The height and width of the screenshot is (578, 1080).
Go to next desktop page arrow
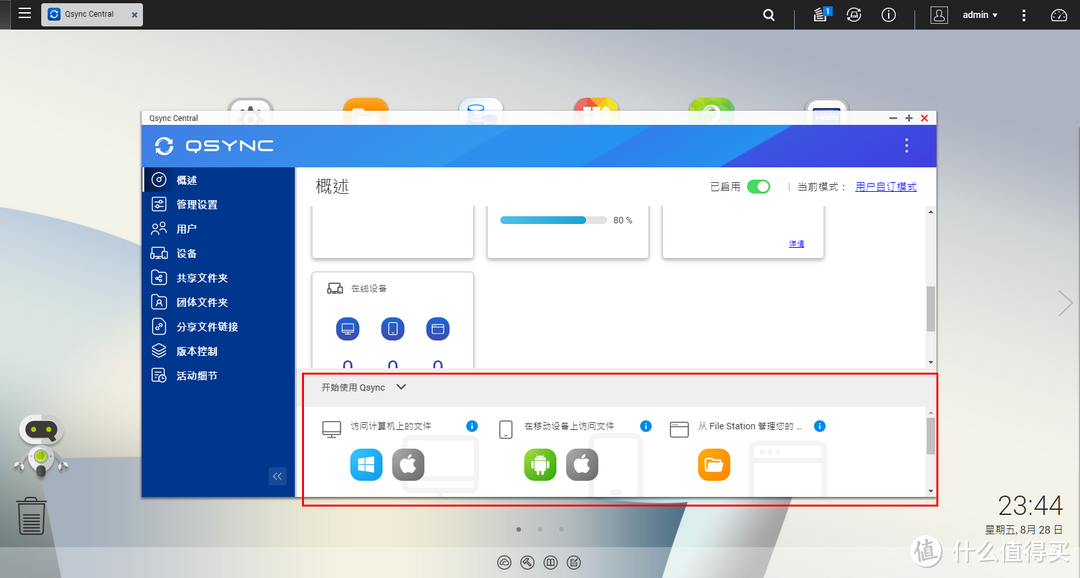[x=1065, y=303]
